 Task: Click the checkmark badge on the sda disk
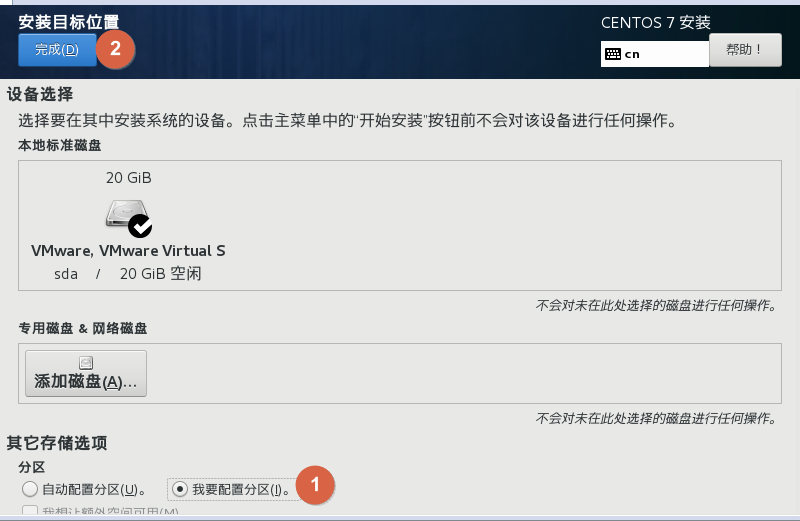(140, 226)
